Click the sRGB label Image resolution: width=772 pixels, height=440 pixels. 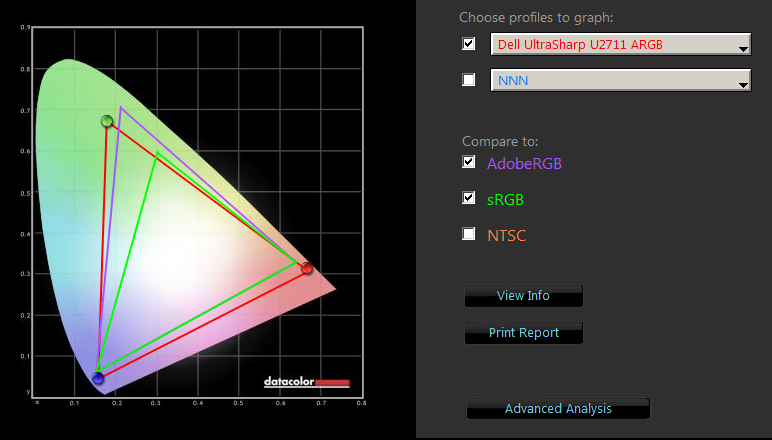[505, 200]
